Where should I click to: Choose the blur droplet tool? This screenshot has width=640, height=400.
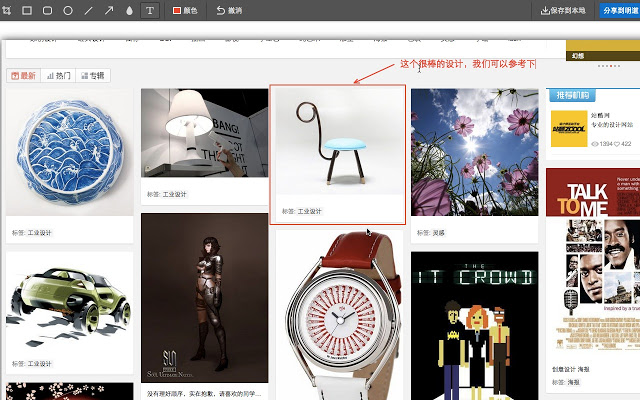pyautogui.click(x=129, y=10)
